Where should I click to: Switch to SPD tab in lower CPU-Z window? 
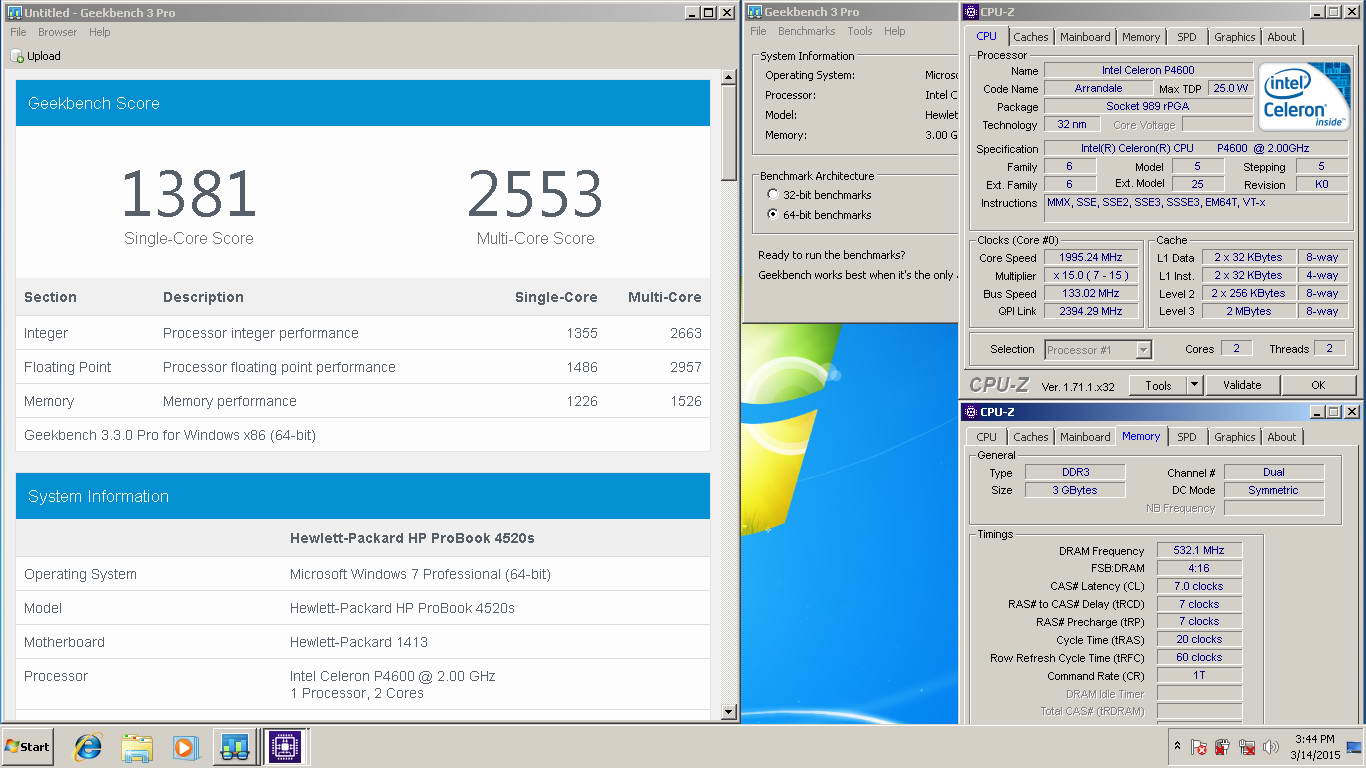coord(1186,437)
